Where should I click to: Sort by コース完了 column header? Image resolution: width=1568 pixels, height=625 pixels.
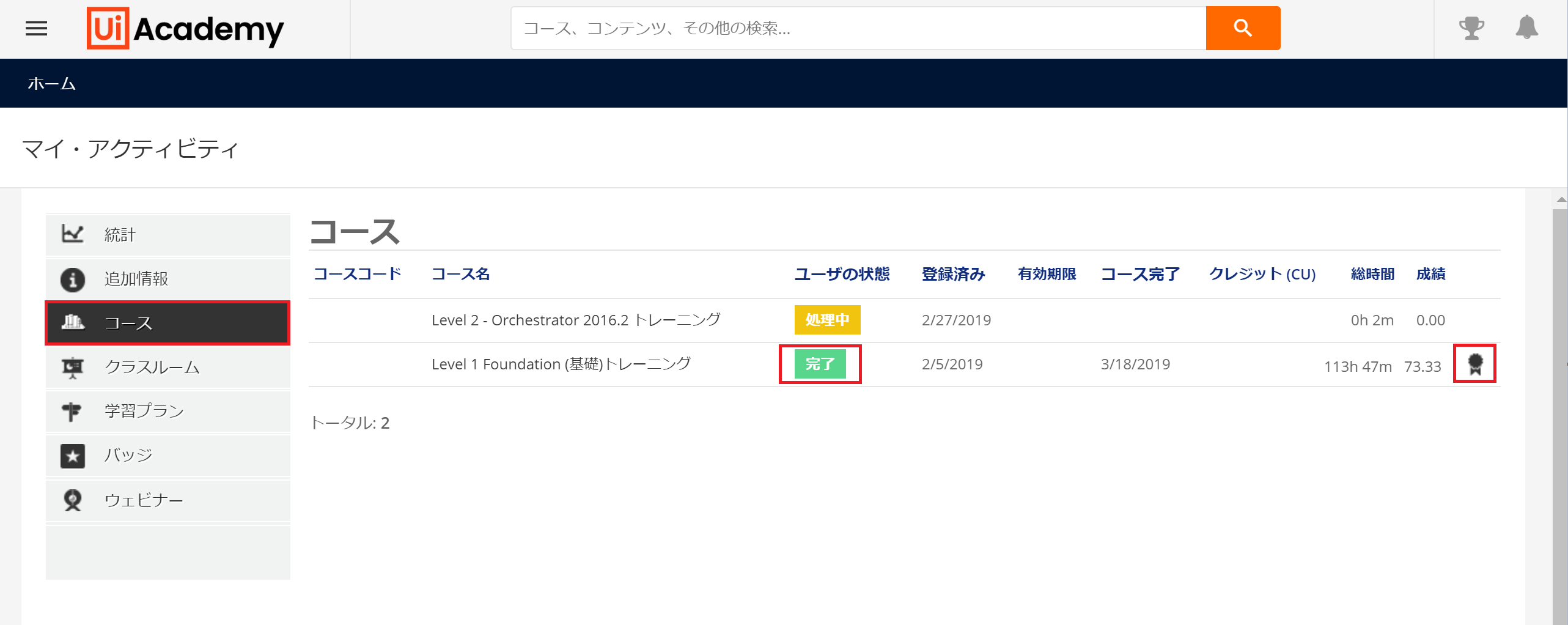[1140, 274]
